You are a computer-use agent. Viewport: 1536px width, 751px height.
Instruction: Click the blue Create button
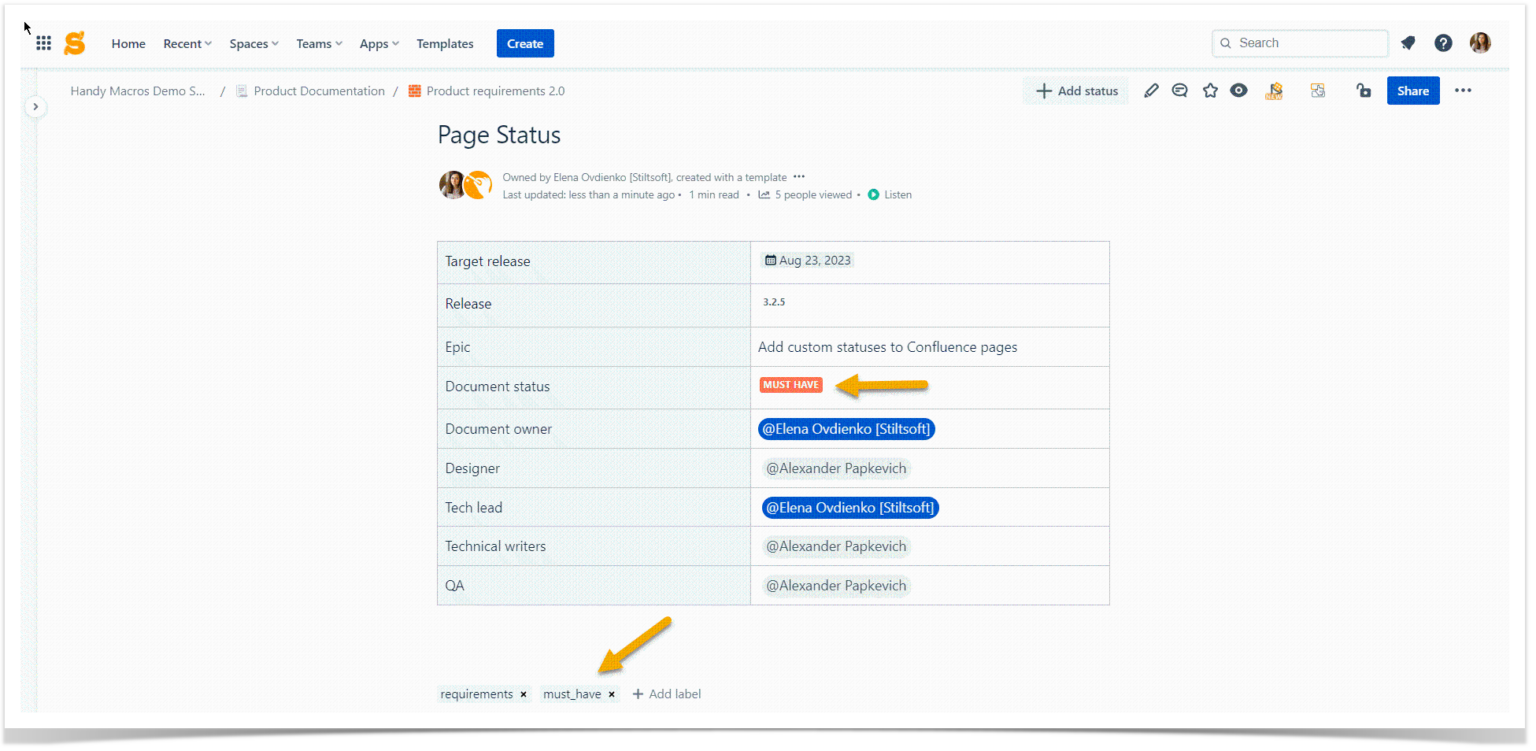(x=525, y=43)
